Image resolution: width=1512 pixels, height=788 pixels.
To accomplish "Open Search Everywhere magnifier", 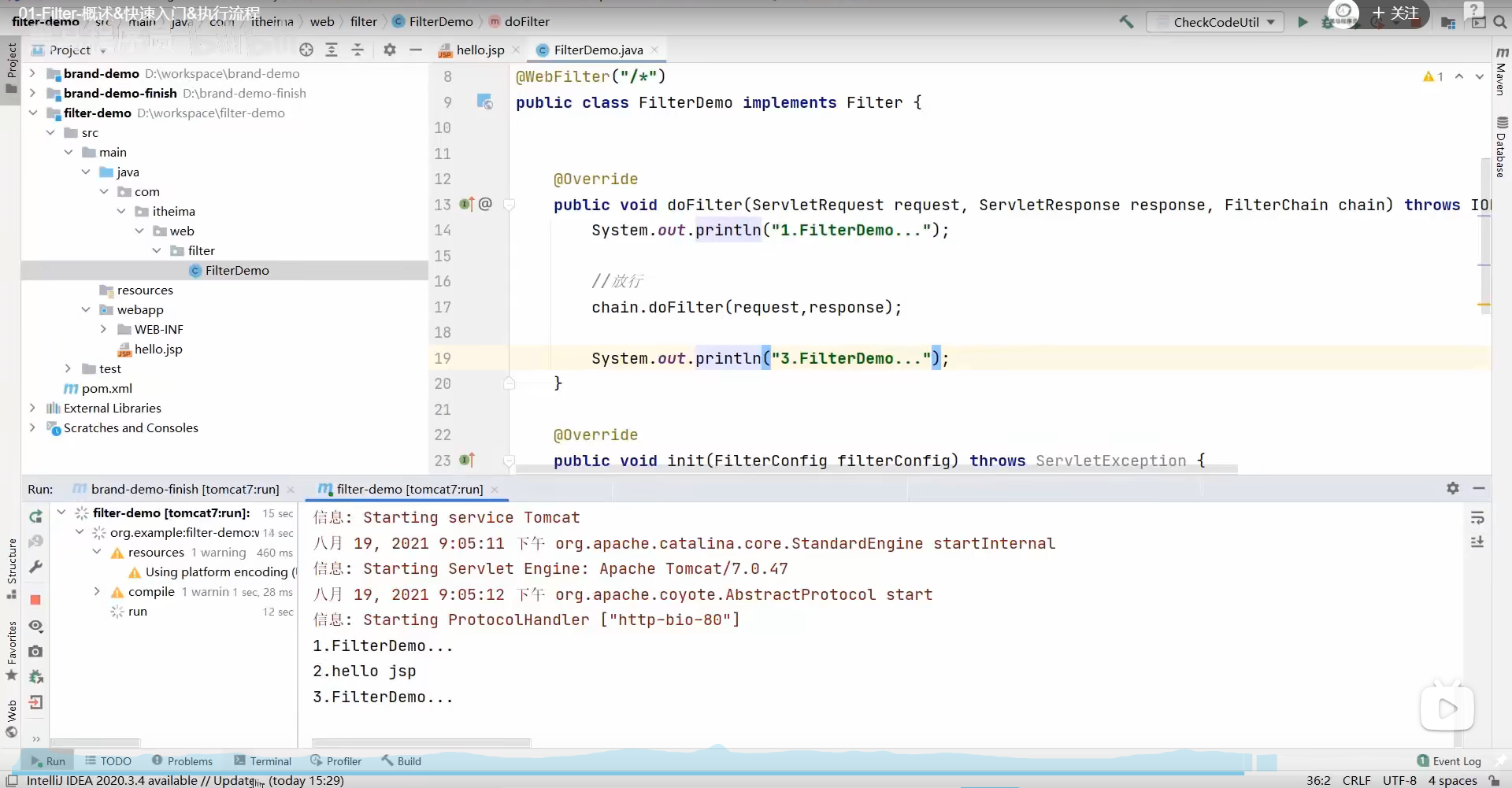I will (x=1500, y=22).
